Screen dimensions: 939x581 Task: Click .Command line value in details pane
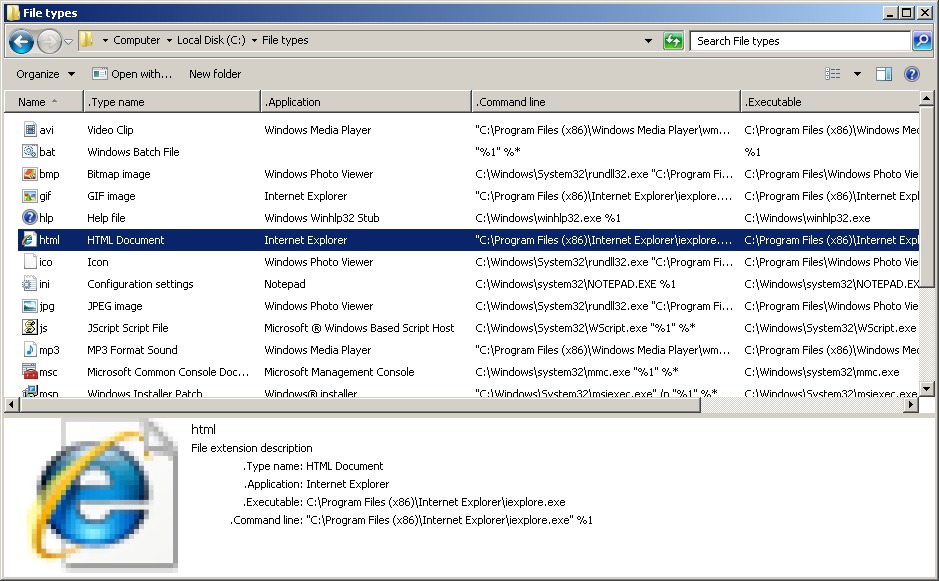(449, 520)
